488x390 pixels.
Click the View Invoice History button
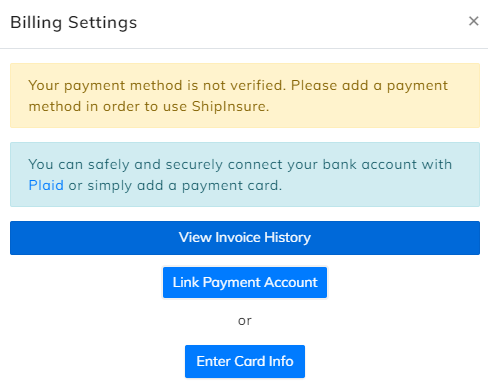(245, 238)
